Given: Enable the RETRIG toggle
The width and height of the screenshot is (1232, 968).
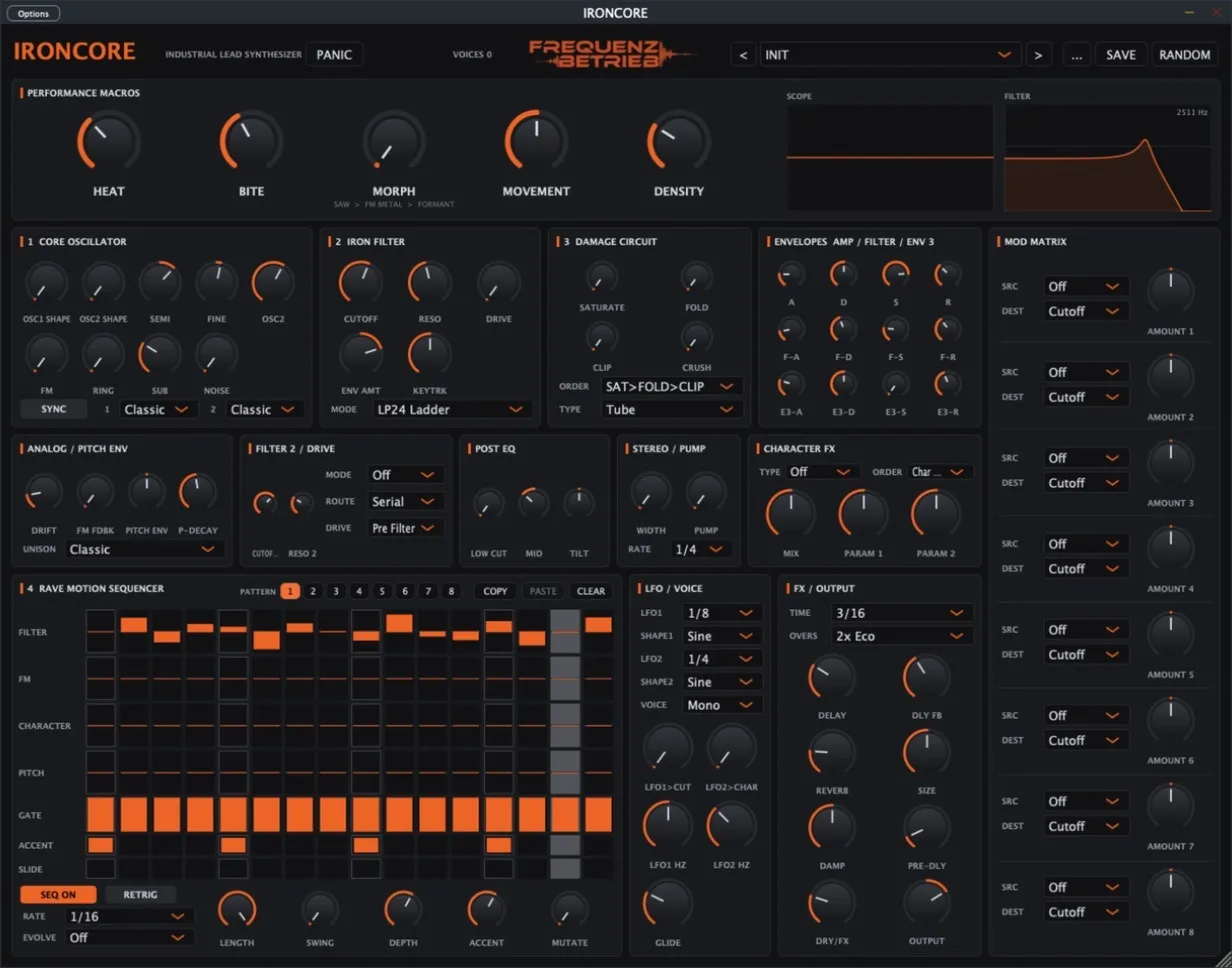Looking at the screenshot, I should [x=140, y=894].
